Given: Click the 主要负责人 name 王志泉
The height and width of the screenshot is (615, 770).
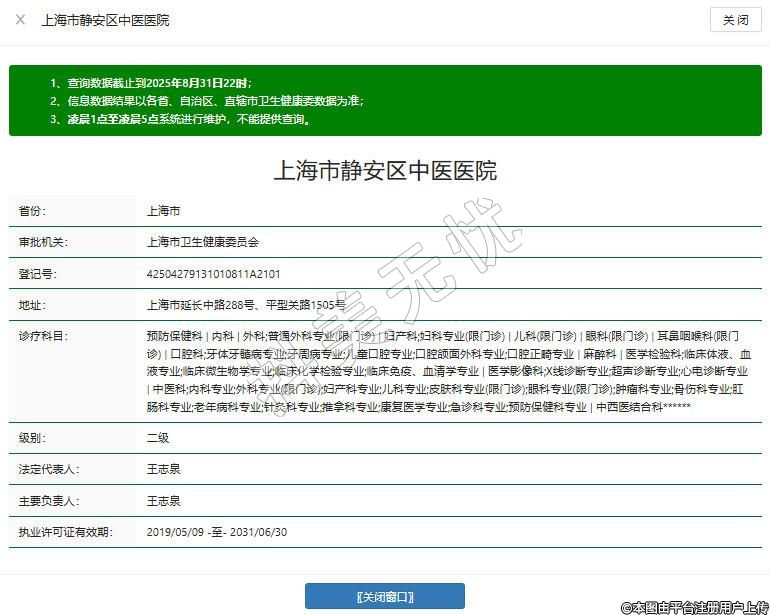Looking at the screenshot, I should pos(163,500).
